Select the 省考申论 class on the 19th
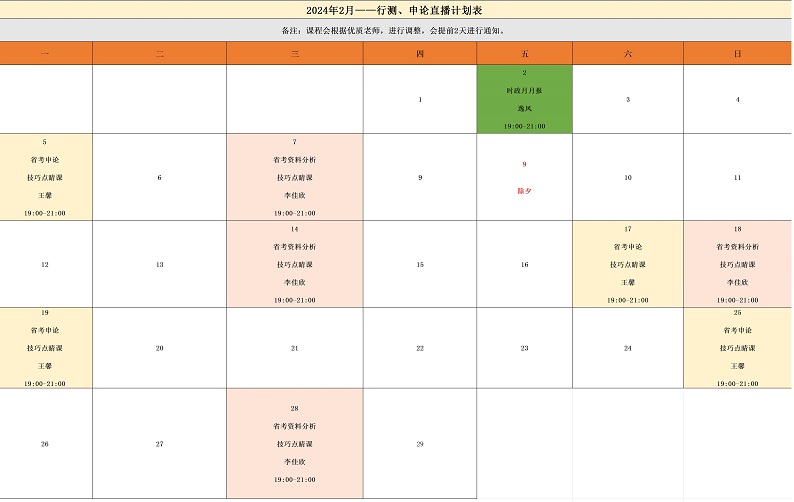The image size is (794, 502). click(45, 348)
